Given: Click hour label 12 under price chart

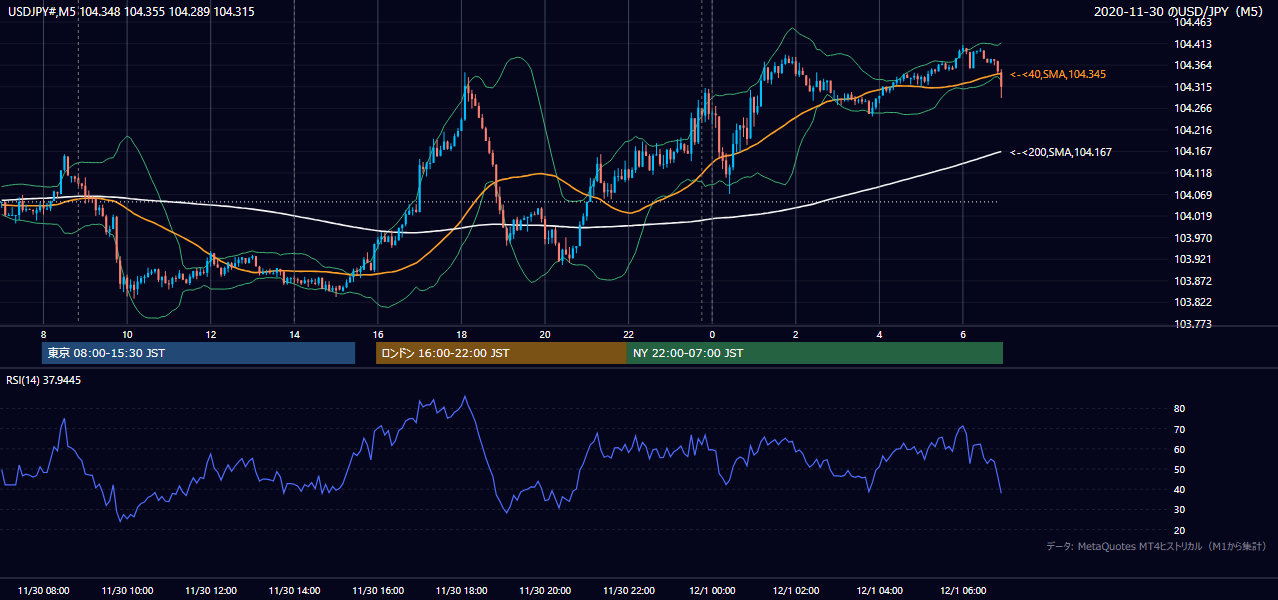Looking at the screenshot, I should [210, 334].
